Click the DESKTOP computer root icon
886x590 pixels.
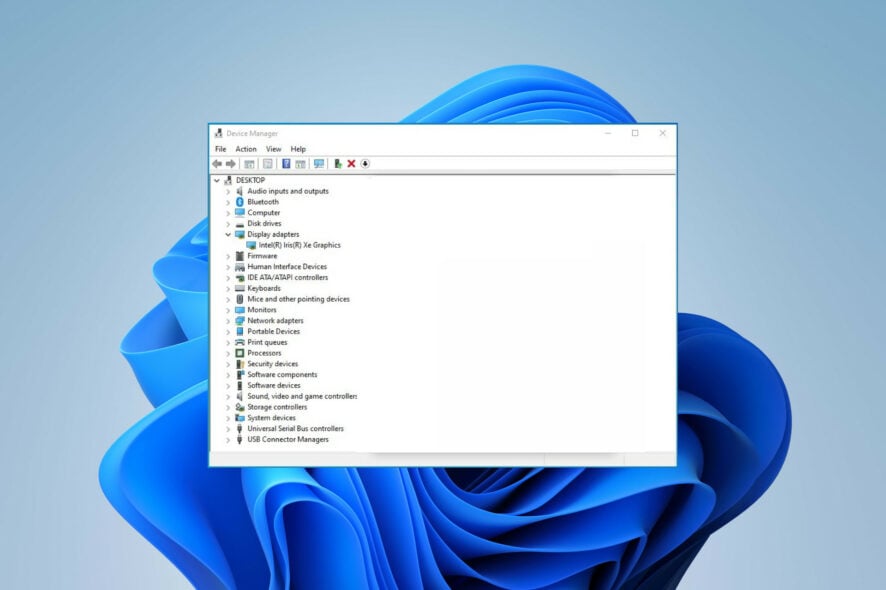click(x=228, y=180)
